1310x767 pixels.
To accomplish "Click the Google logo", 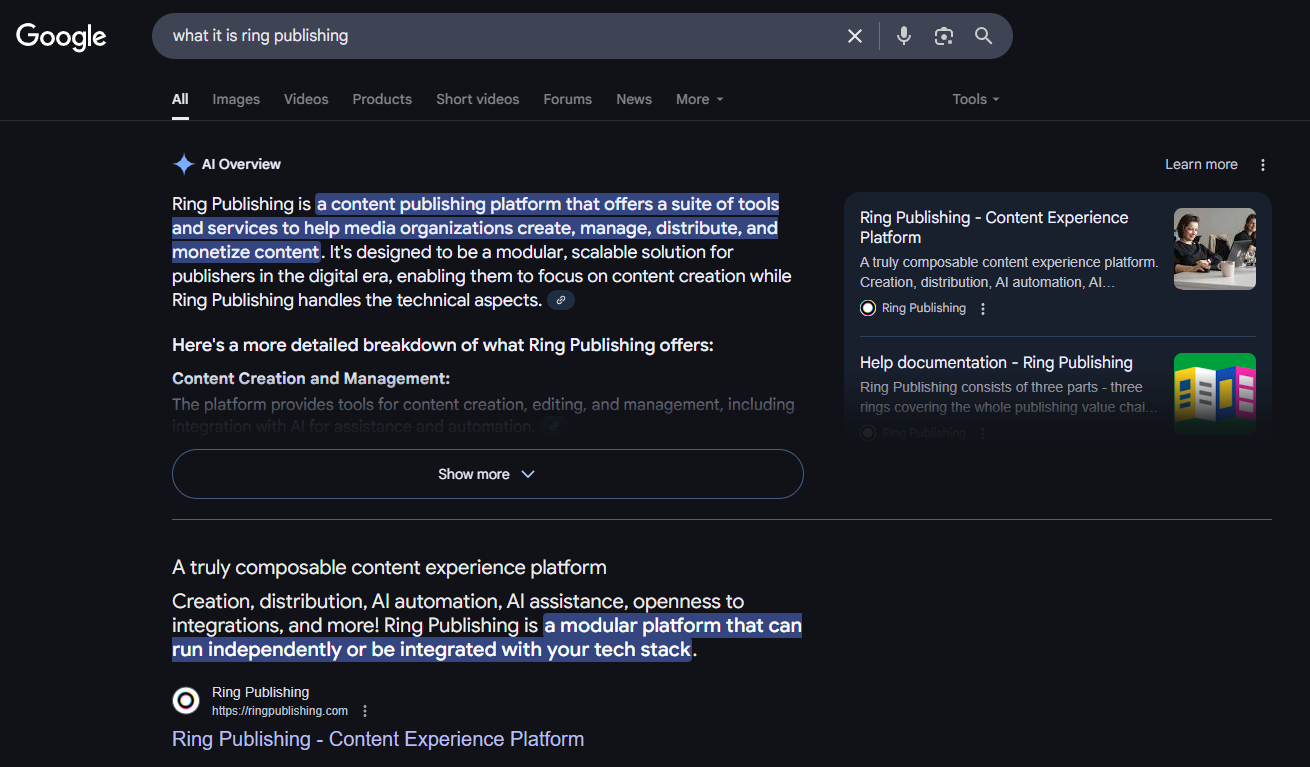I will (61, 37).
